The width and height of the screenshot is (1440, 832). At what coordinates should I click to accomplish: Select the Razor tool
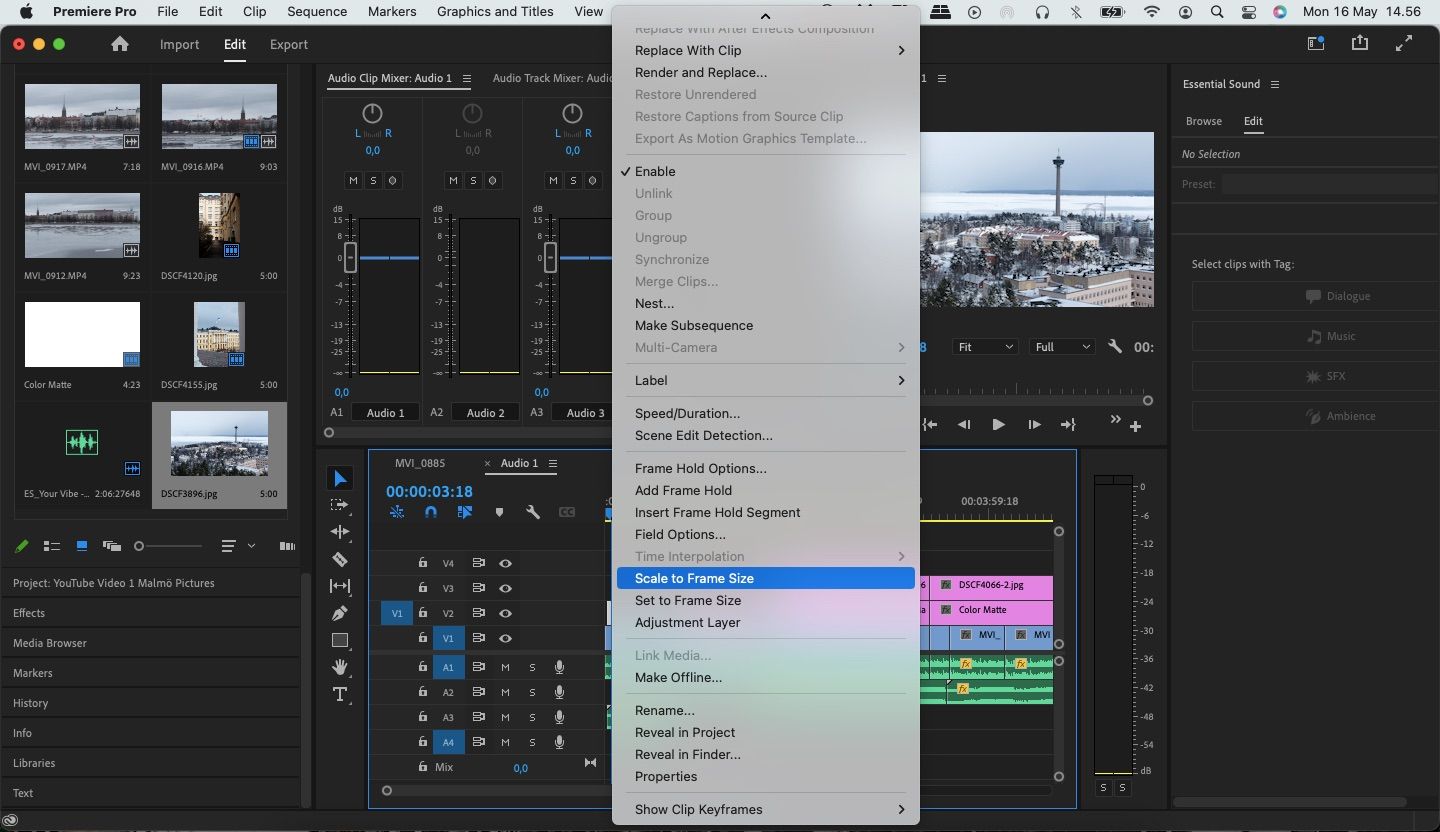click(340, 559)
